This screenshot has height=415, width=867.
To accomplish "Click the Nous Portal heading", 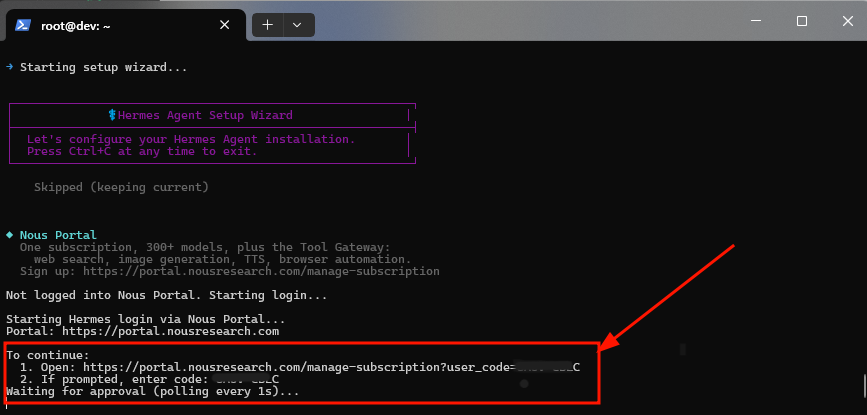I will click(58, 235).
